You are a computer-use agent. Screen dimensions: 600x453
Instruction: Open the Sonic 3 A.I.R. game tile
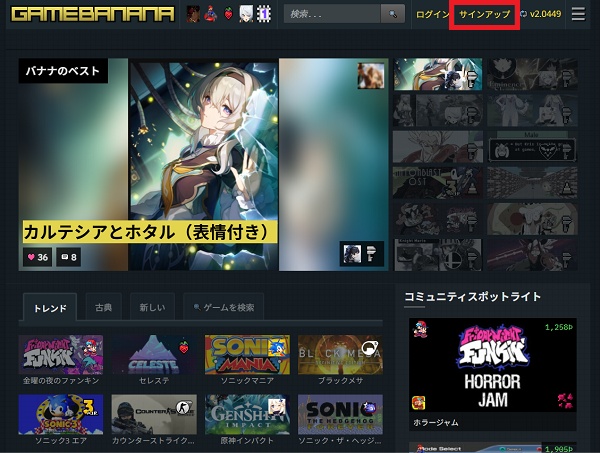(61, 414)
